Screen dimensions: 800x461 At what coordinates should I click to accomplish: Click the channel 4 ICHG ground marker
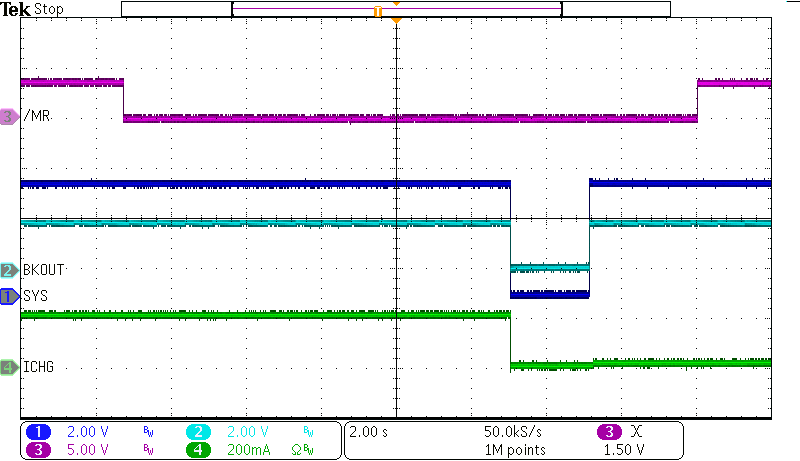tap(9, 367)
